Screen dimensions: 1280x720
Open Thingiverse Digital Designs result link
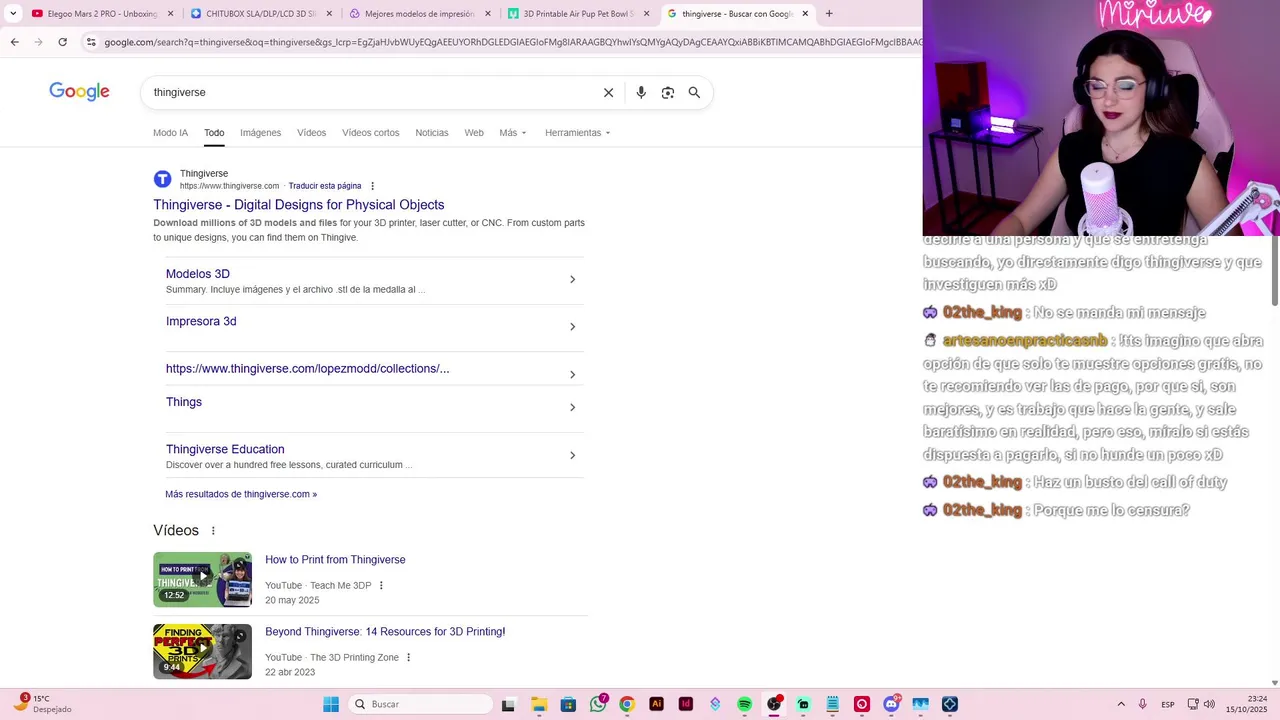pos(299,205)
